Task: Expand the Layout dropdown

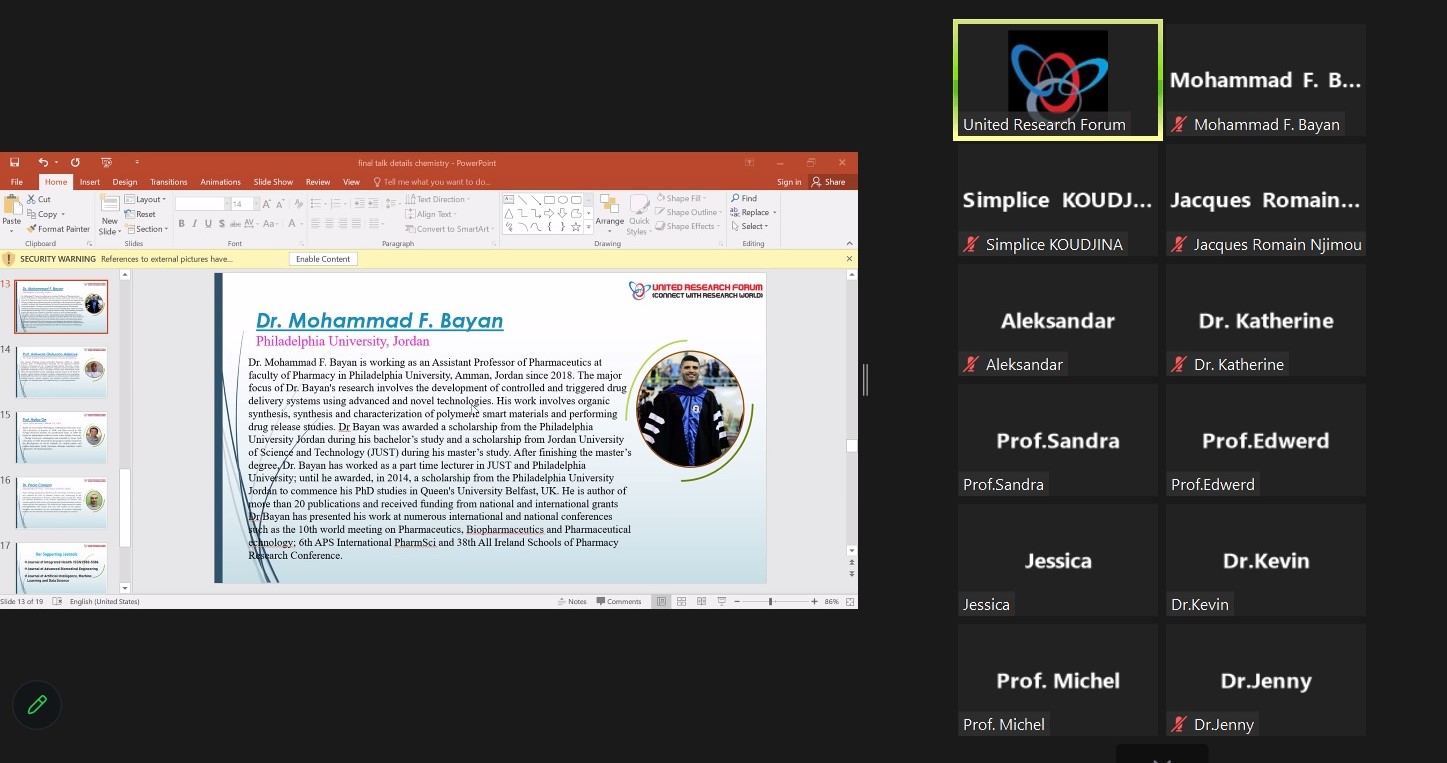Action: (148, 199)
